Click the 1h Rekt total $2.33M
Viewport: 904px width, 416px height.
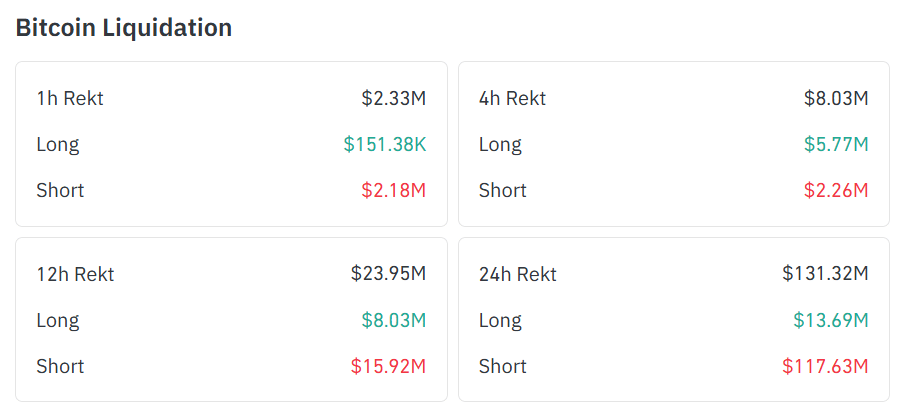pos(394,98)
